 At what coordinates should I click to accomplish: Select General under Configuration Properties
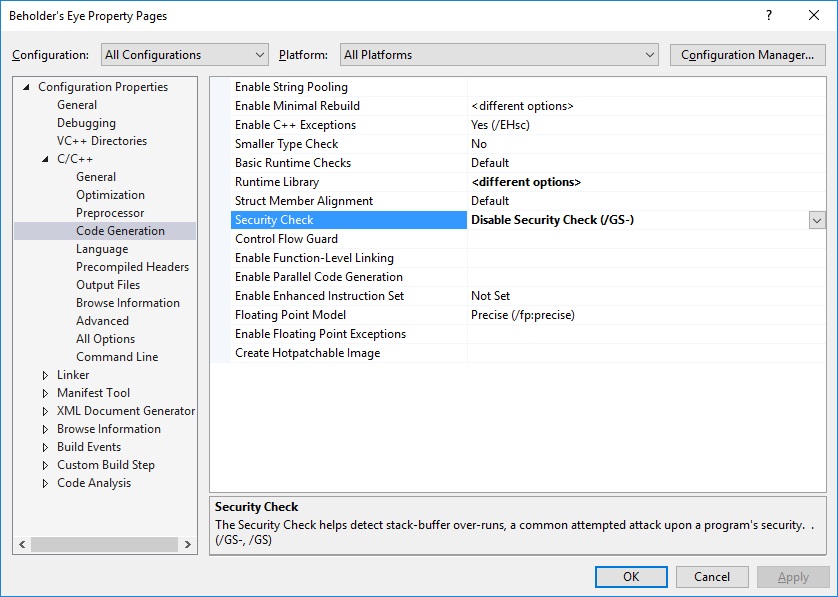(77, 105)
